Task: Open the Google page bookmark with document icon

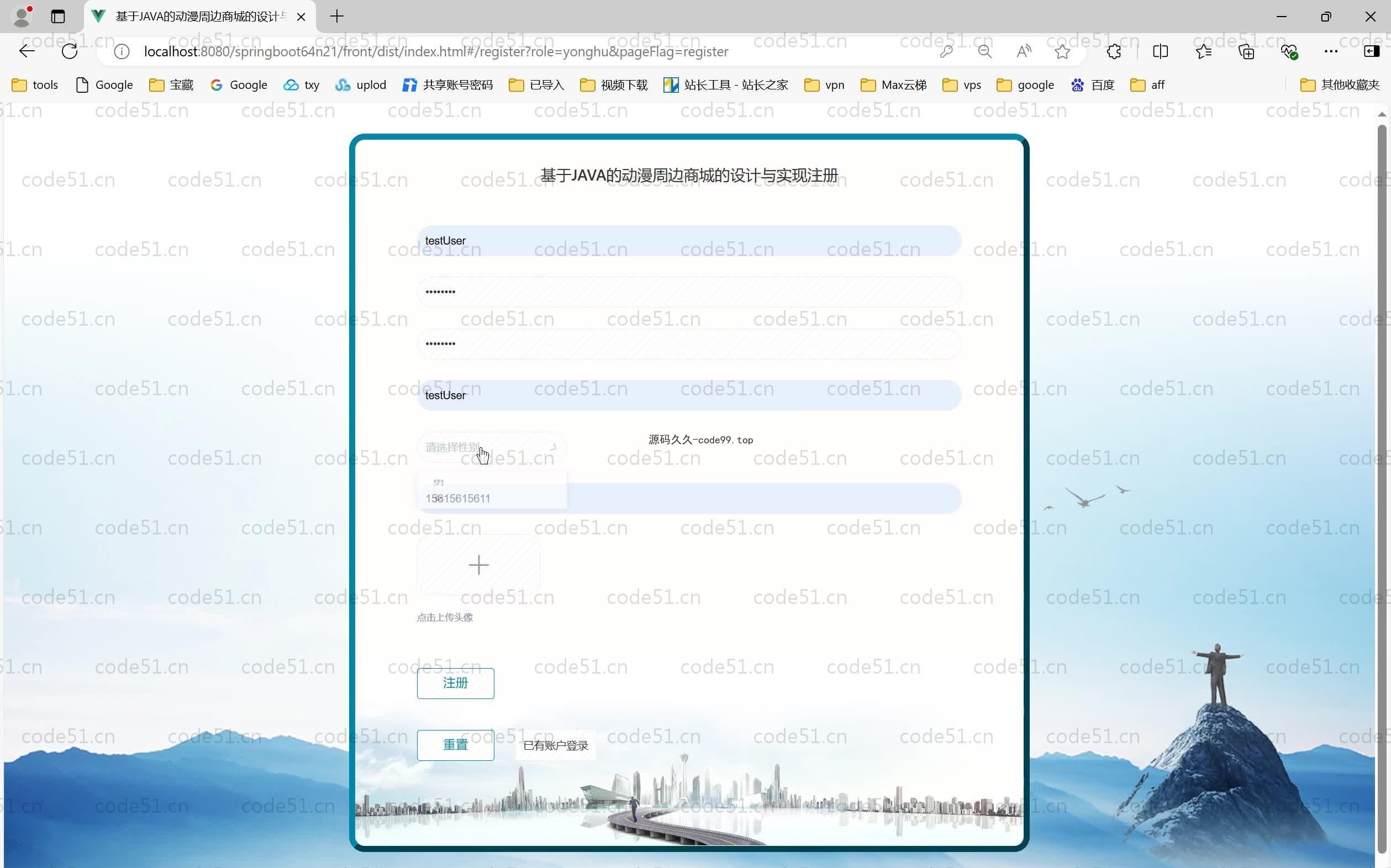Action: tap(104, 85)
